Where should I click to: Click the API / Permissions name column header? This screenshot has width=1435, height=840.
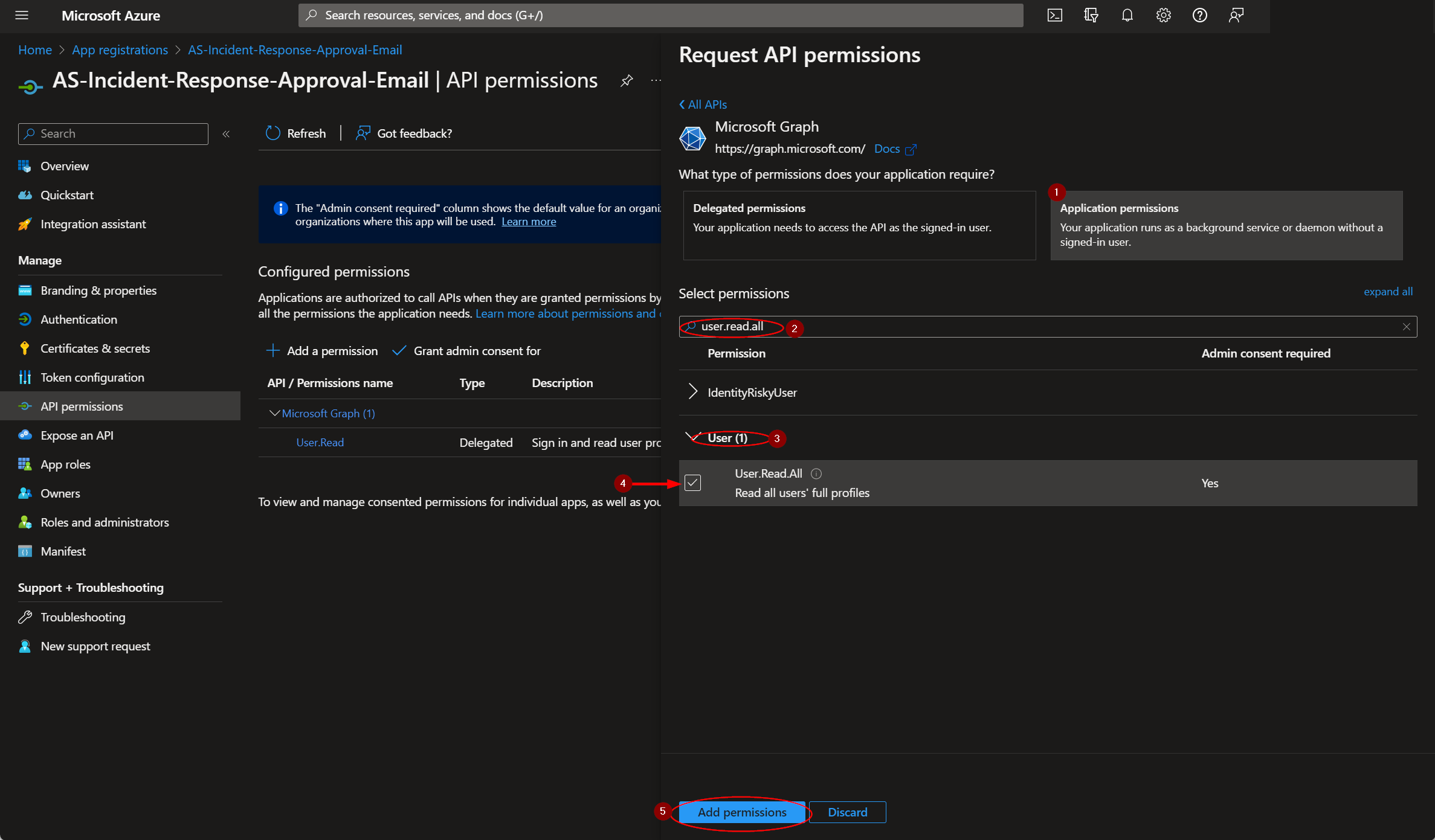click(x=330, y=383)
